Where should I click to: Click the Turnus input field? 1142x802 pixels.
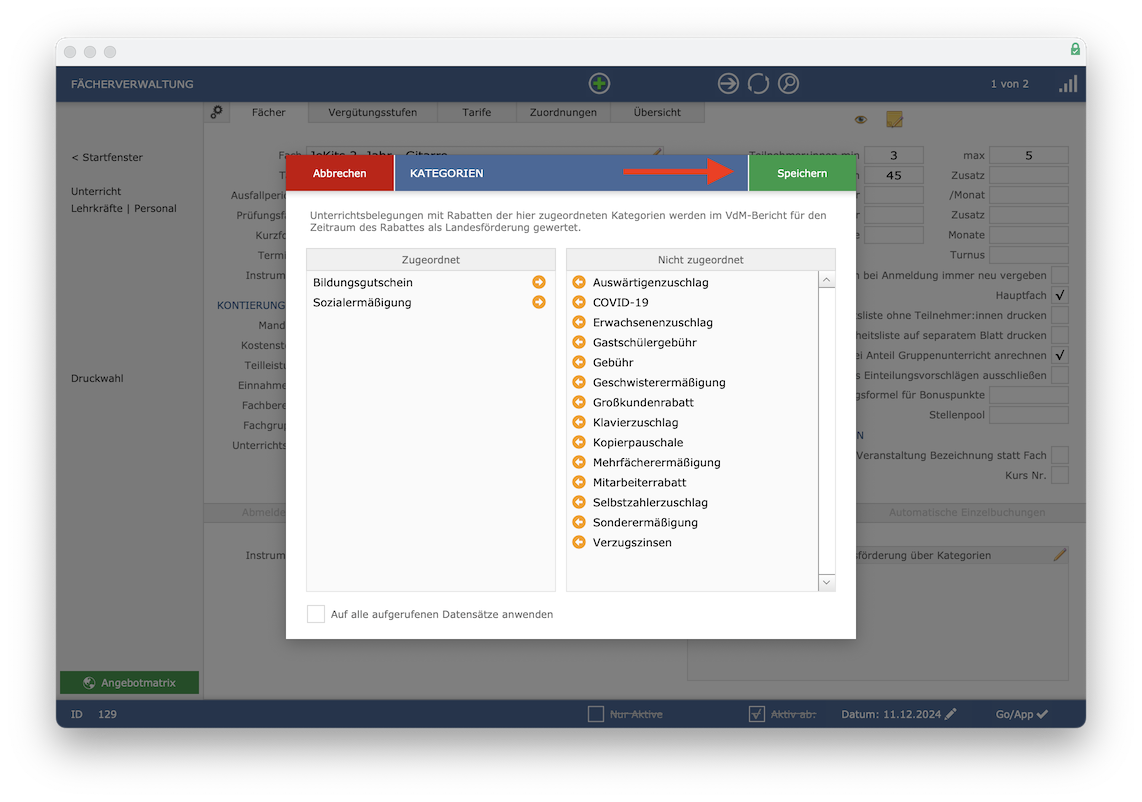point(1028,255)
